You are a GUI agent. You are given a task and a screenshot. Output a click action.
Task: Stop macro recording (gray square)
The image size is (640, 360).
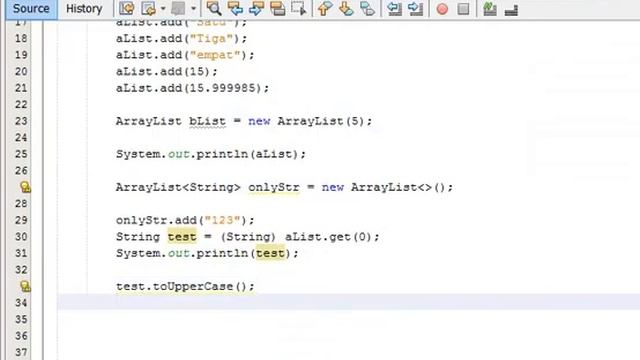[463, 9]
